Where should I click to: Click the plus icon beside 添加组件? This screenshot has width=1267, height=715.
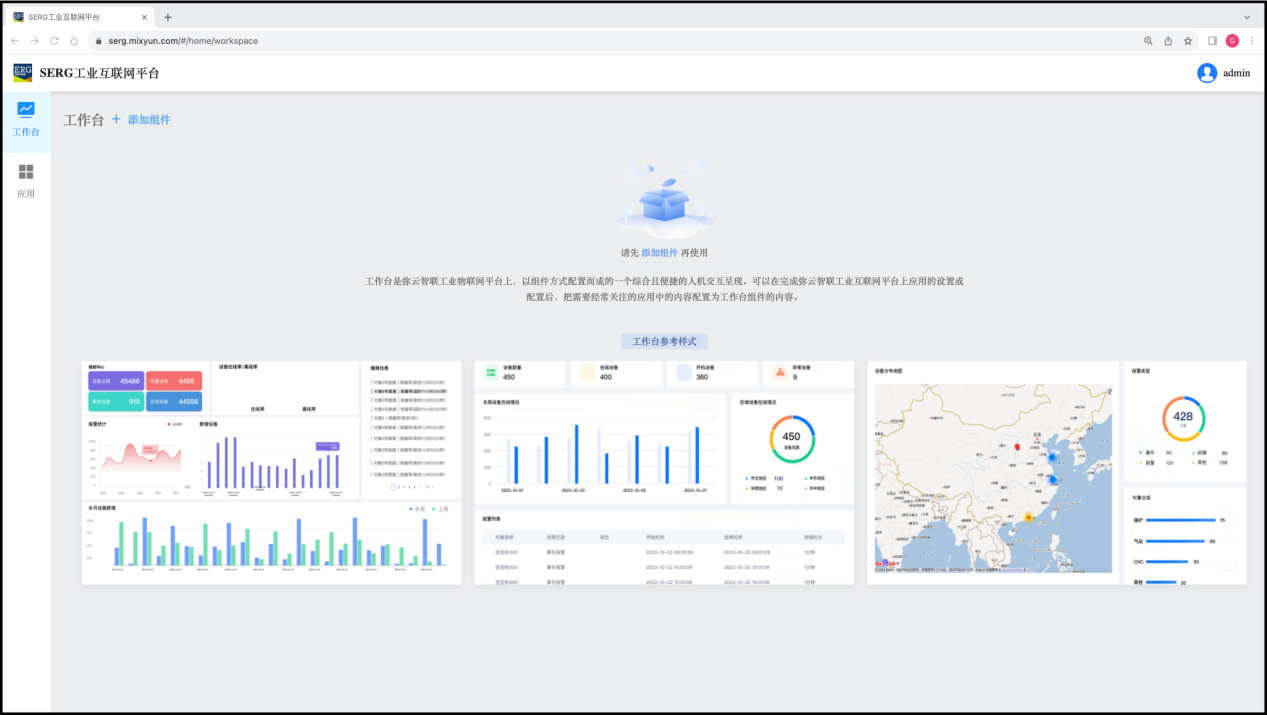[116, 119]
